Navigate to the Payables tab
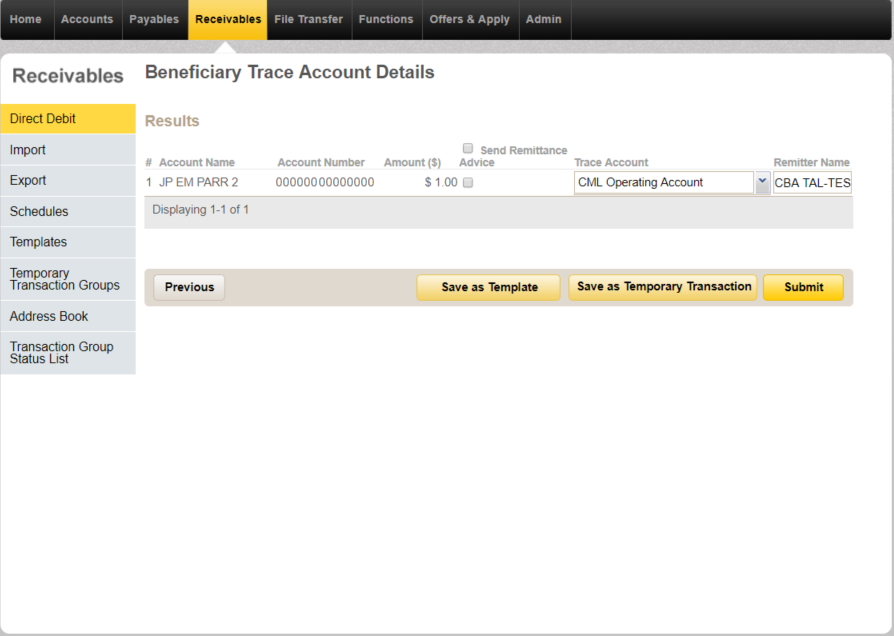 [154, 18]
